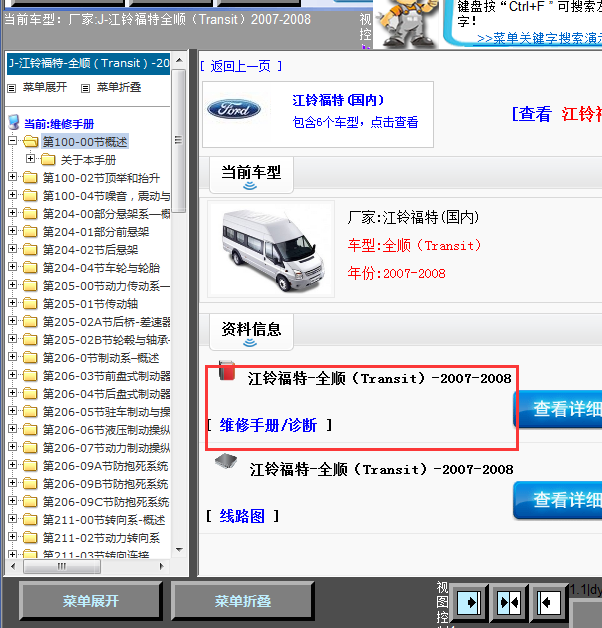
Task: Open the 资料信息 tab
Action: (251, 332)
